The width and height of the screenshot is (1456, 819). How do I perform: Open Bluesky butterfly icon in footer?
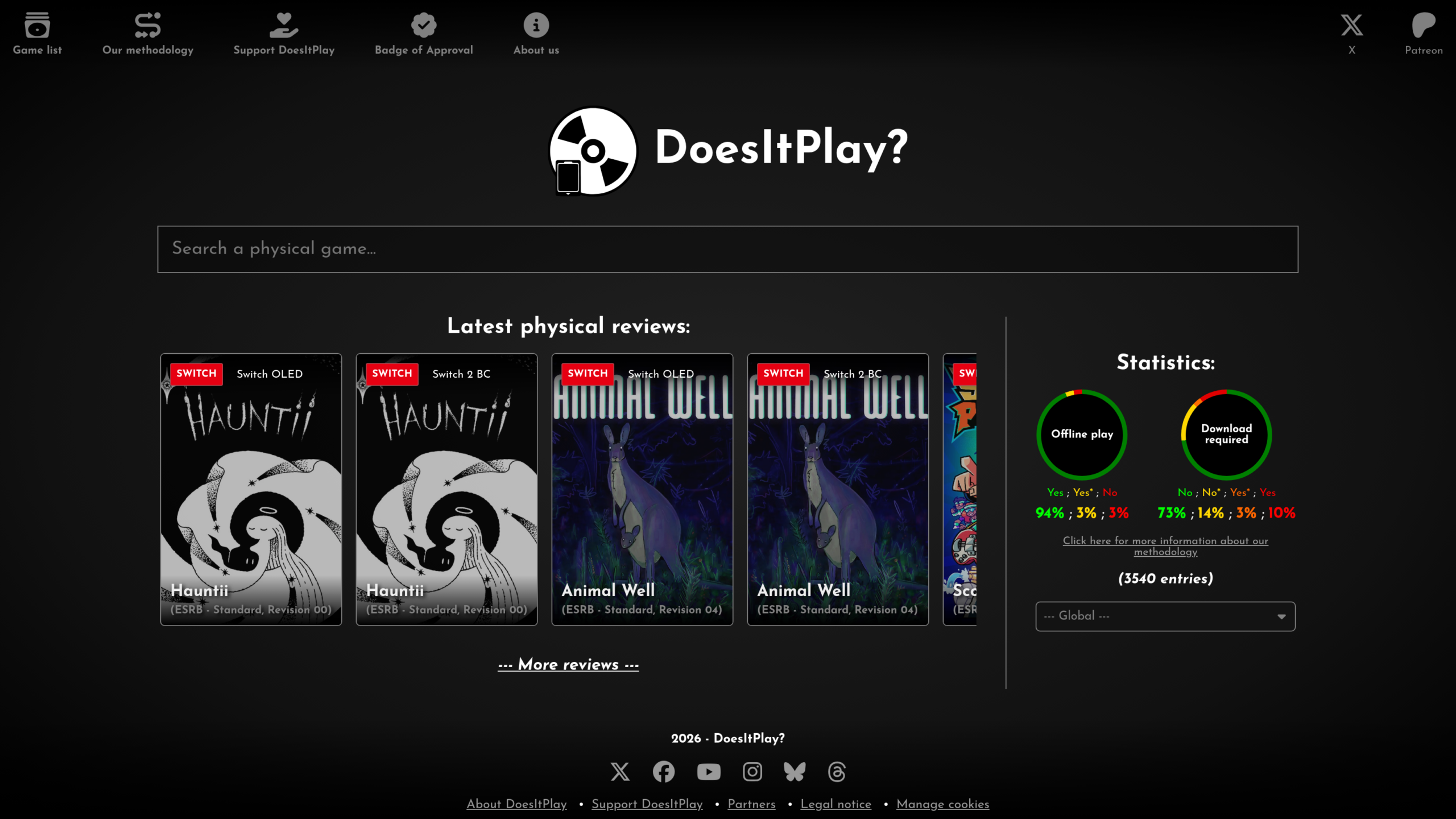pyautogui.click(x=795, y=772)
